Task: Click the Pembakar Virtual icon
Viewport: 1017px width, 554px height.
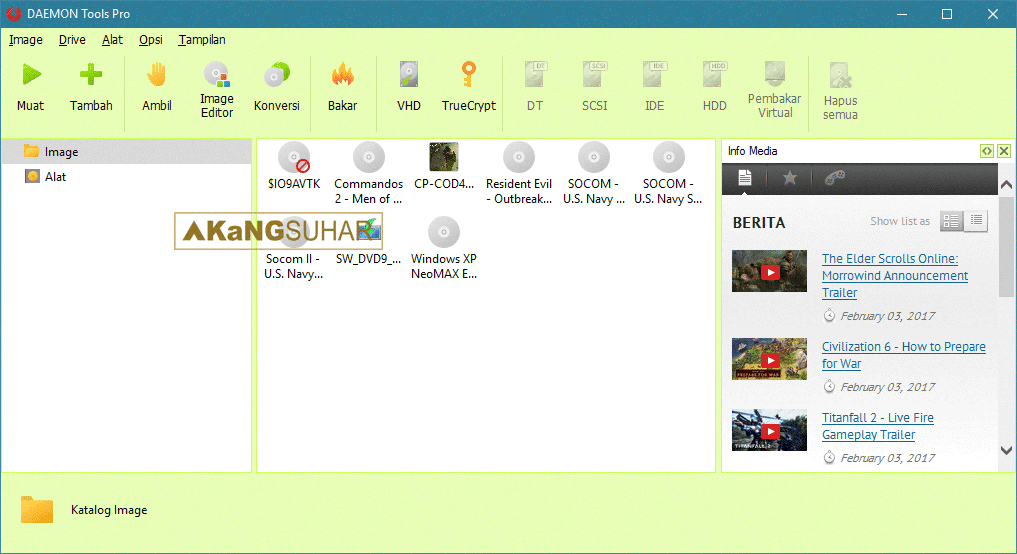Action: (x=774, y=75)
